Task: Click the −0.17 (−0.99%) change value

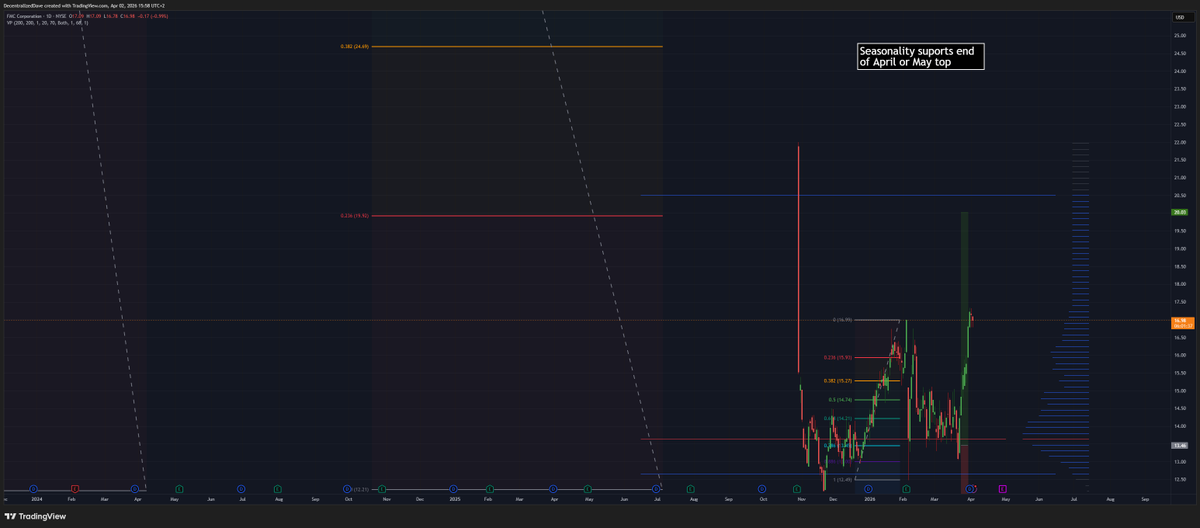Action: coord(152,15)
